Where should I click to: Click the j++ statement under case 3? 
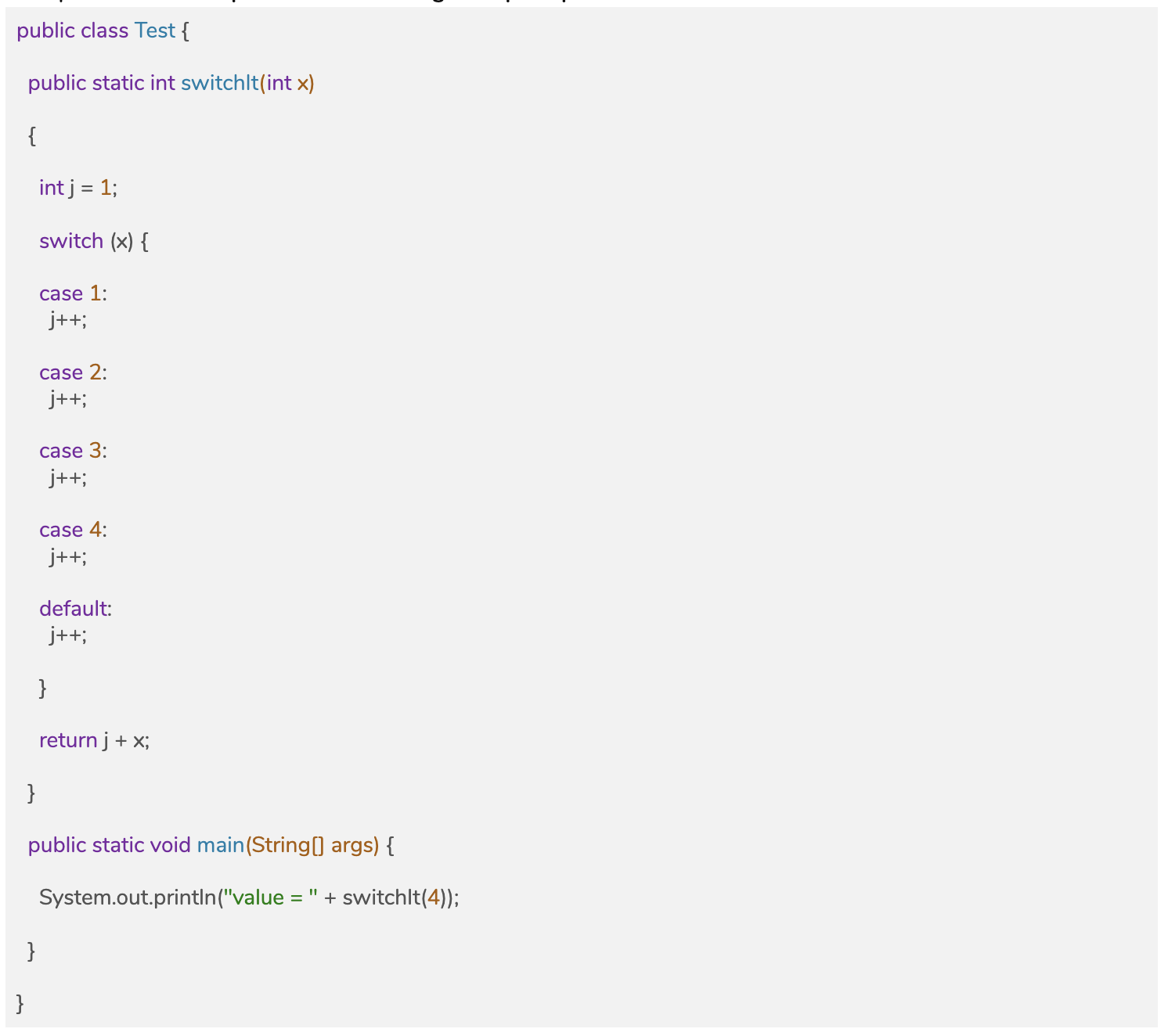pyautogui.click(x=68, y=477)
